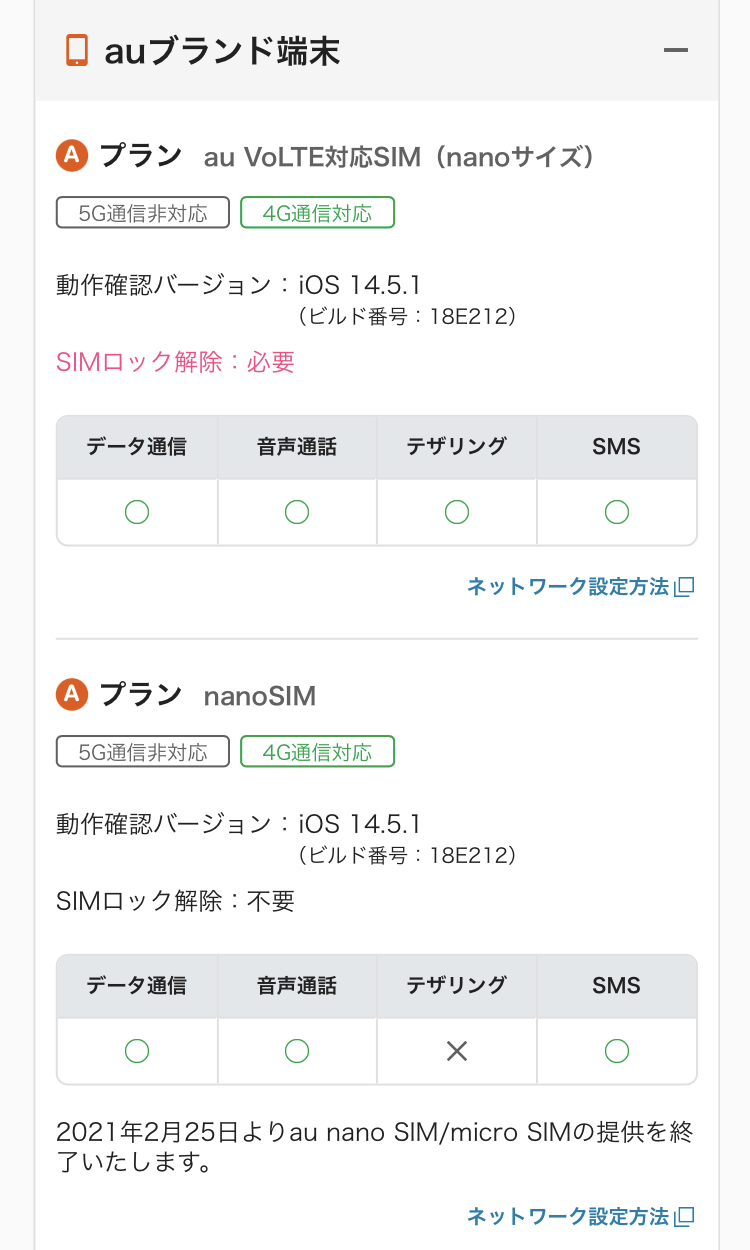Click the orange phone icon in the header
This screenshot has height=1250, width=750.
[x=77, y=50]
